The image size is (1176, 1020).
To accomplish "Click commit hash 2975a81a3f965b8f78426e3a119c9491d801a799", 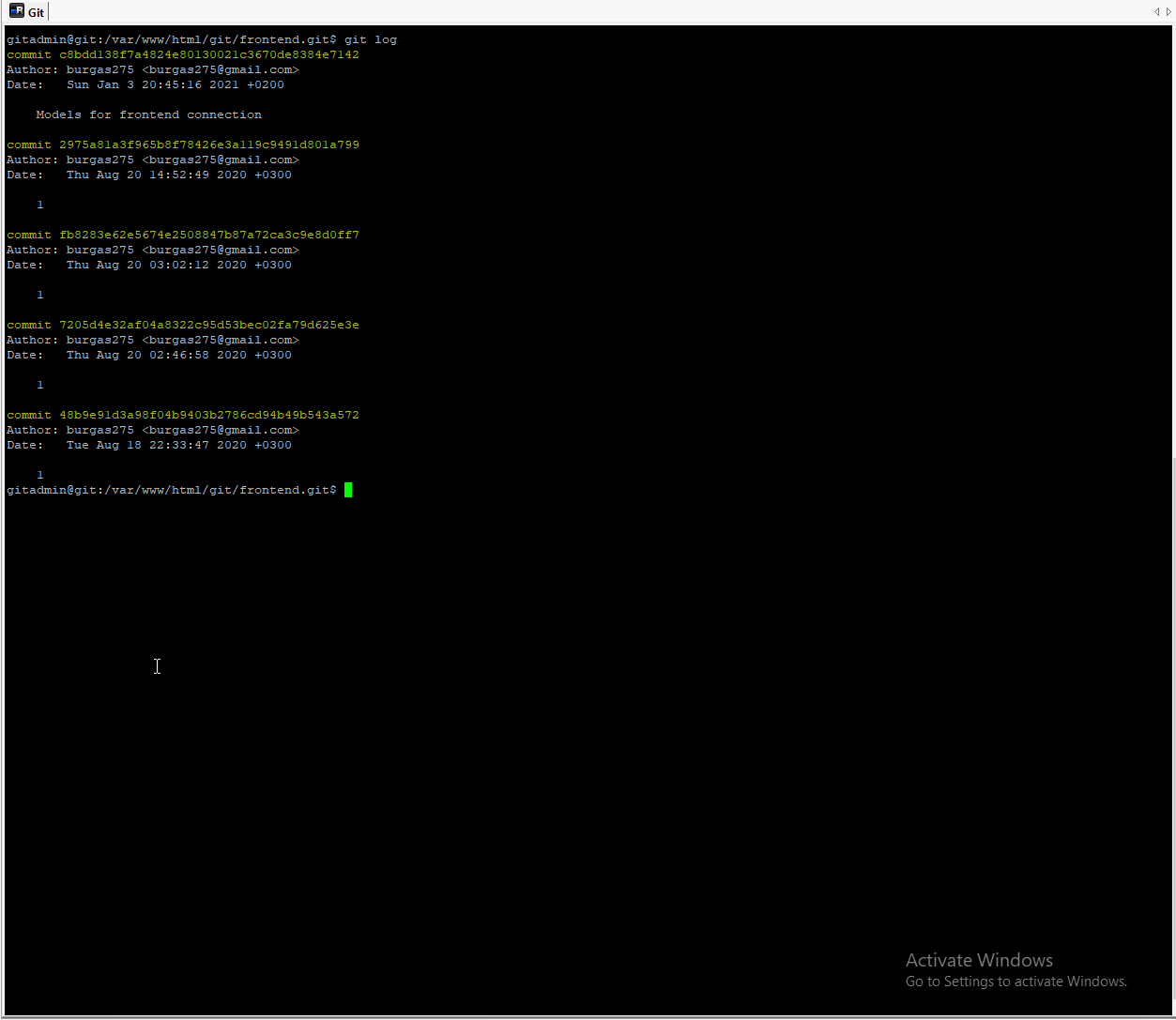I will point(209,145).
